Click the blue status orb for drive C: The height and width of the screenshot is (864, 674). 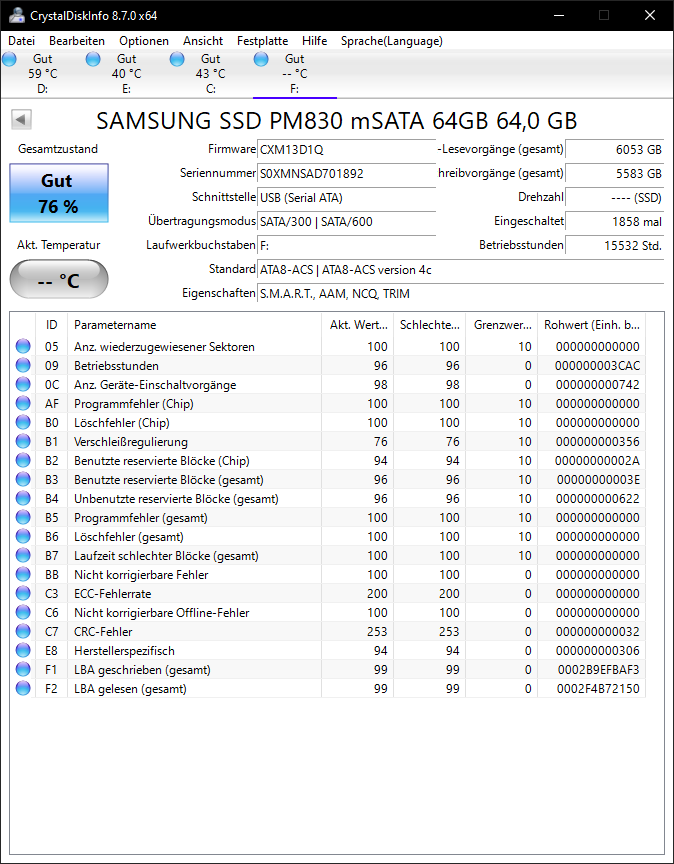click(177, 59)
